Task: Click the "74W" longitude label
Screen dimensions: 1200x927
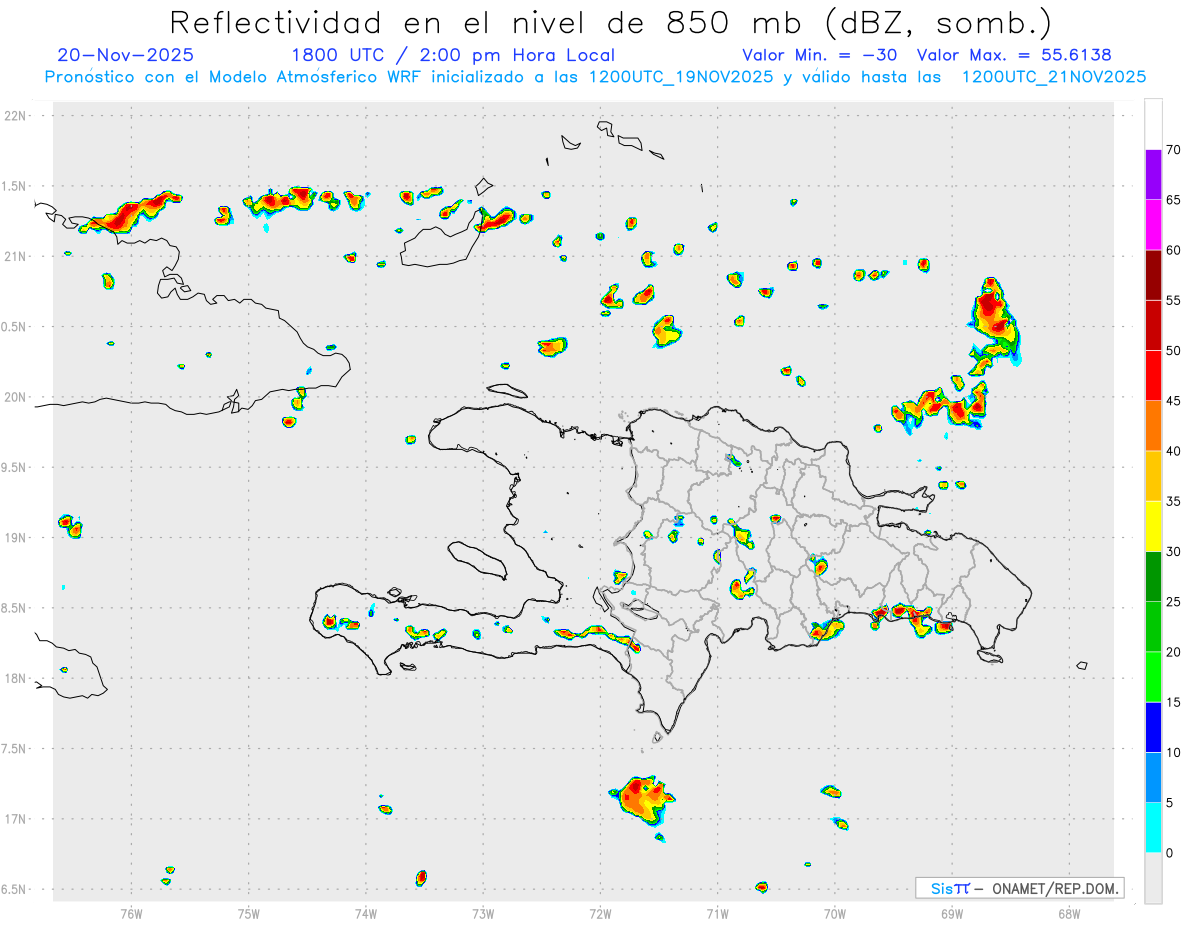Action: 366,913
